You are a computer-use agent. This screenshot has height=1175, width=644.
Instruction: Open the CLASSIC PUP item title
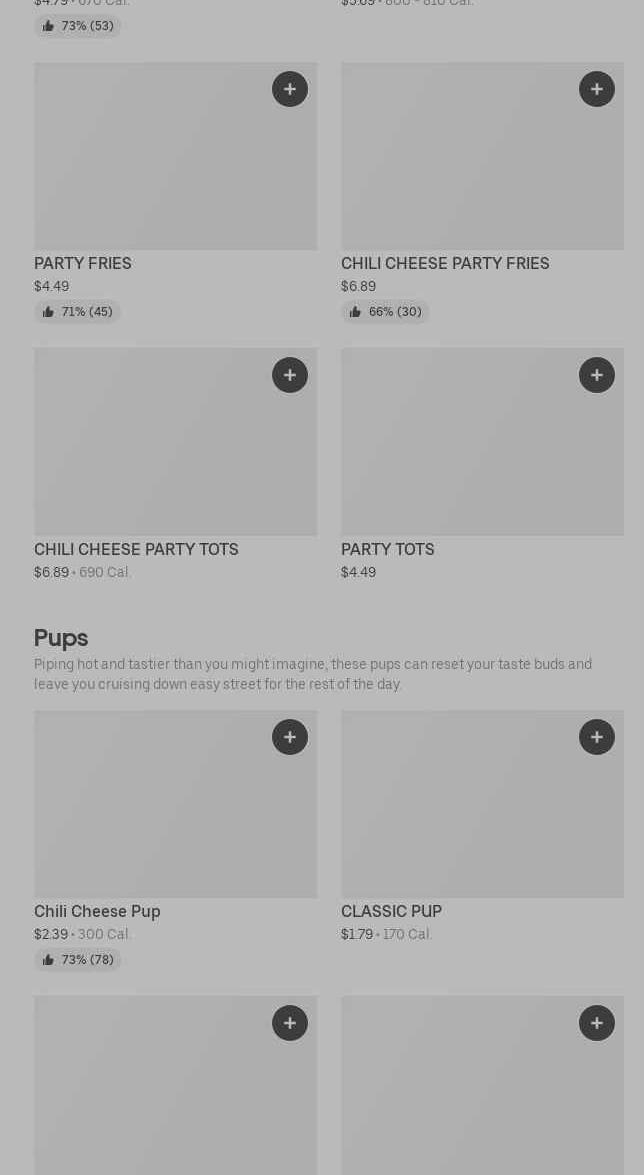coord(391,912)
